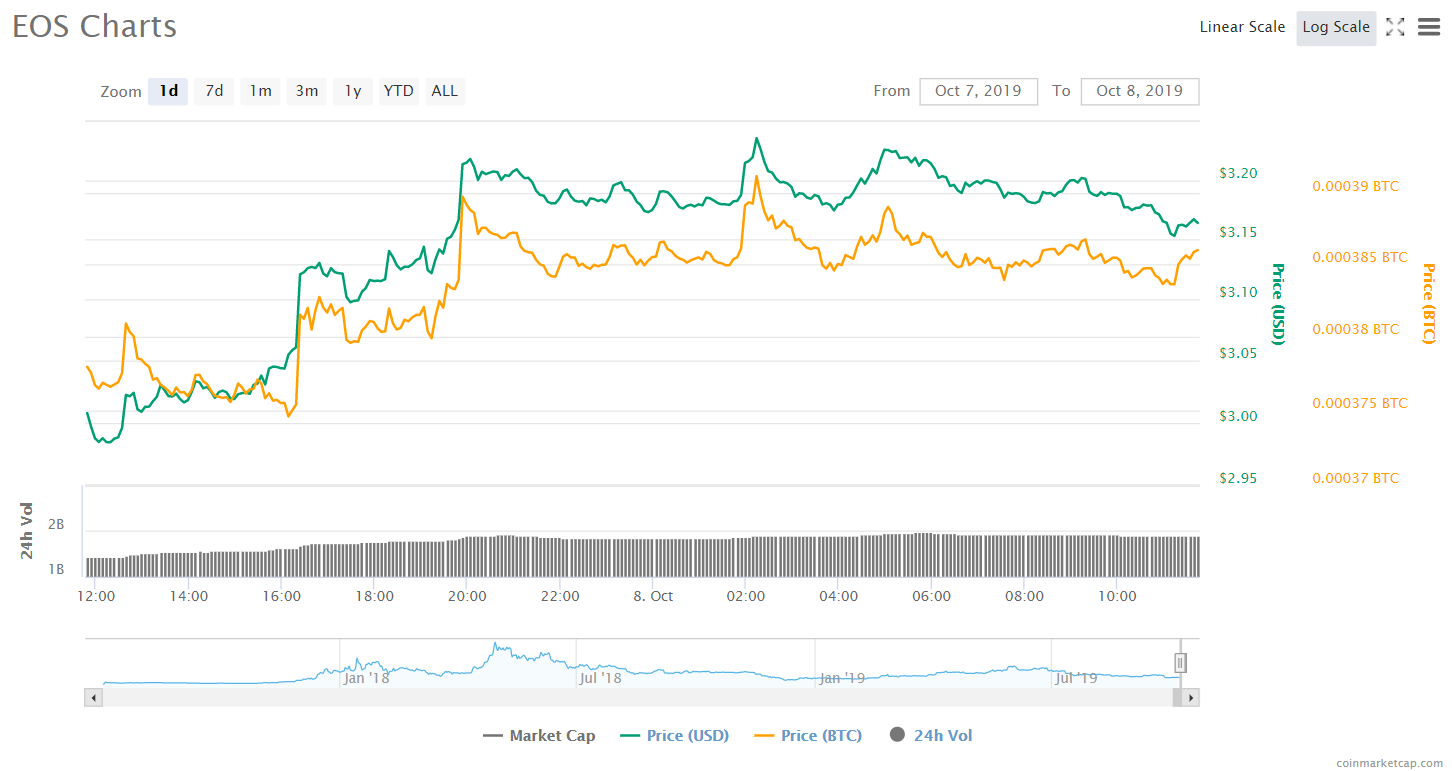This screenshot has width=1452, height=771.
Task: Click the fullscreen expand icon
Action: pos(1395,27)
